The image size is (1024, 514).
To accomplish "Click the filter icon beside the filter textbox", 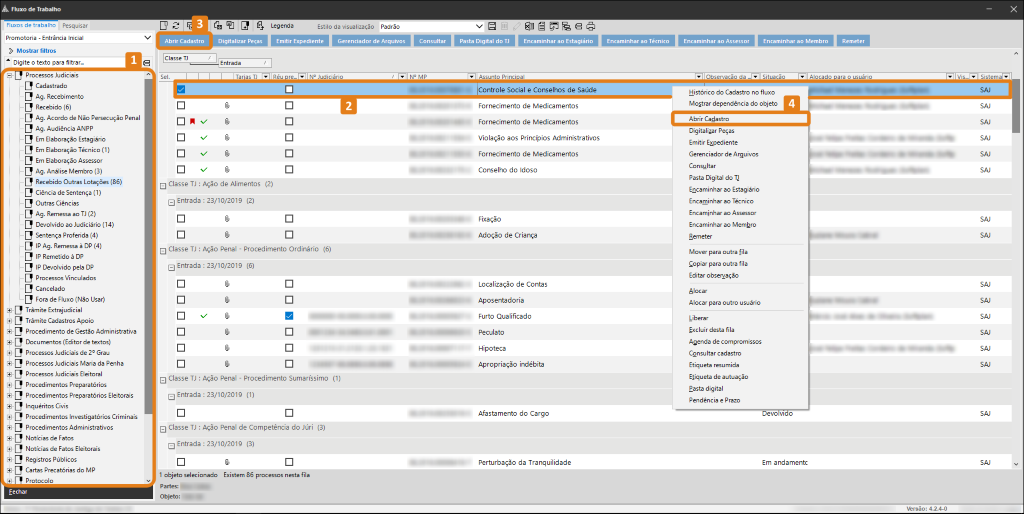I will point(146,63).
